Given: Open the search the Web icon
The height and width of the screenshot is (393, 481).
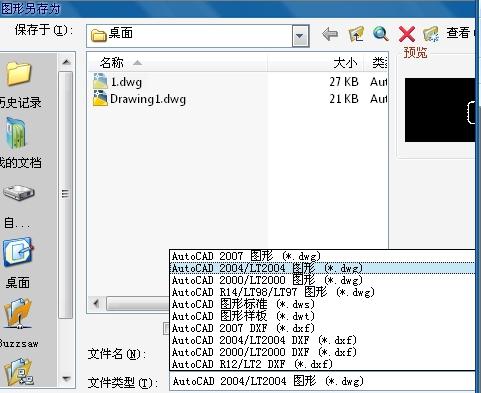Looking at the screenshot, I should 381,34.
